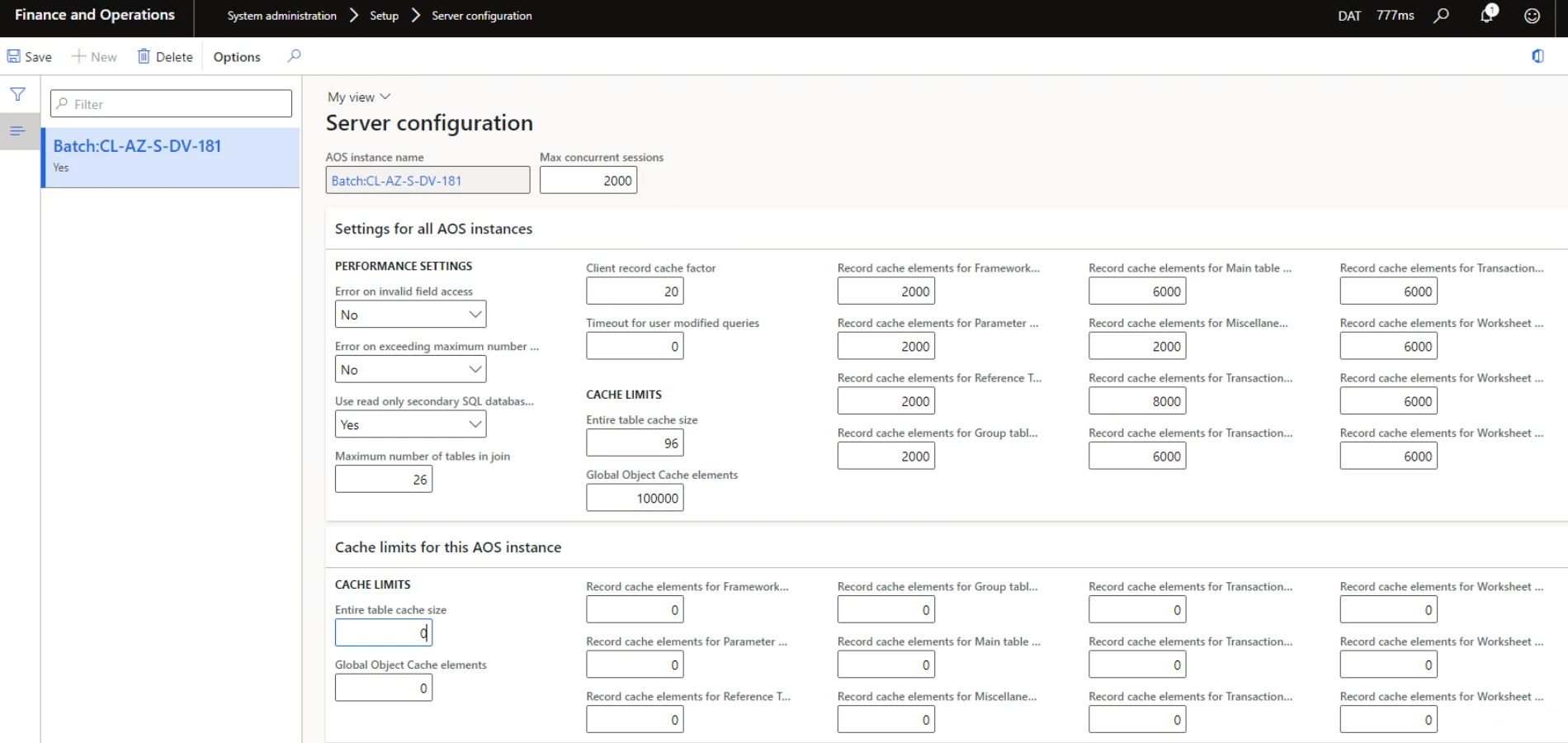
Task: Click the 777ms performance timer text
Action: tap(1395, 16)
